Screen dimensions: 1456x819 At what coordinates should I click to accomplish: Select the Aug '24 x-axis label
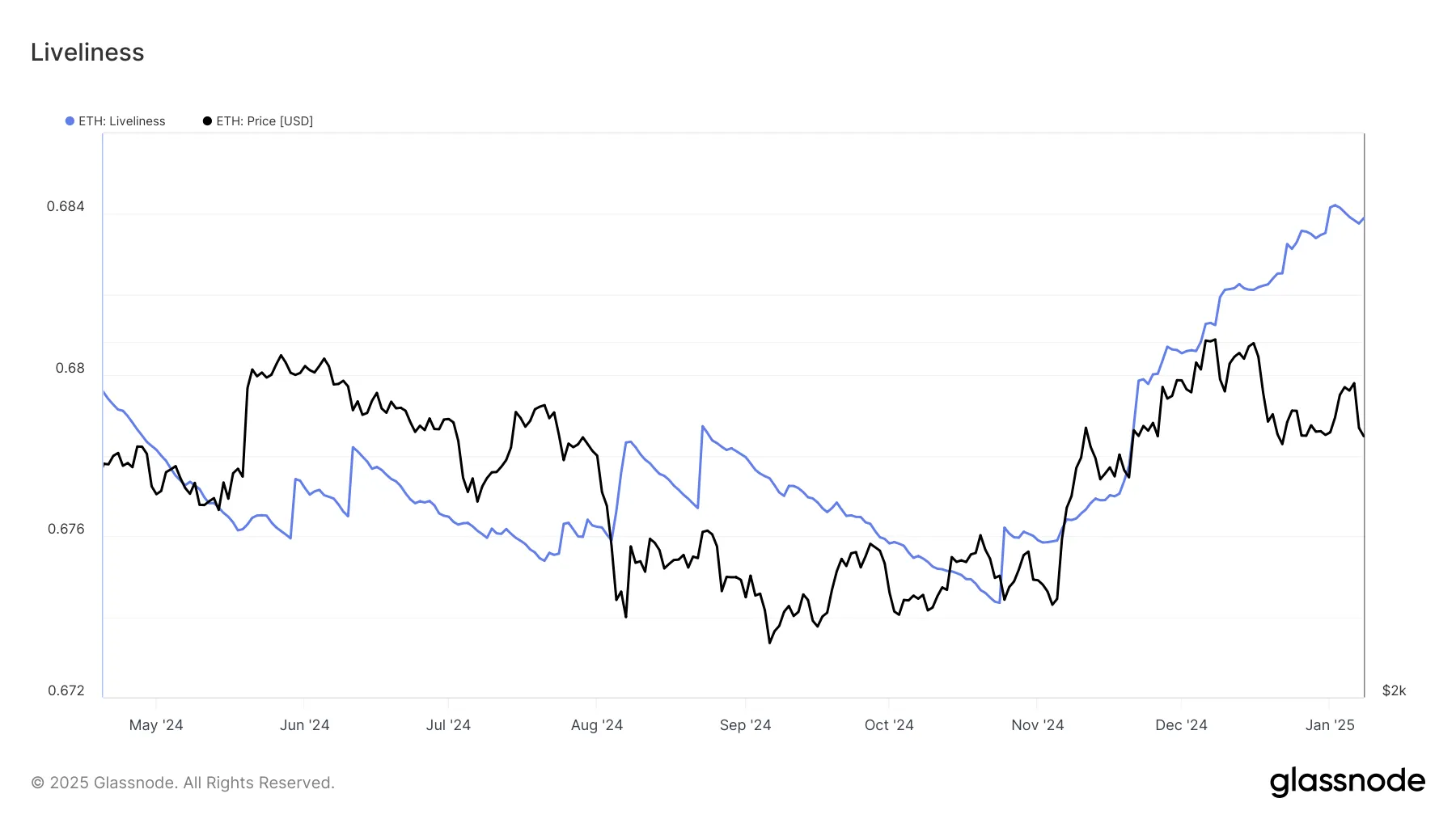point(597,725)
